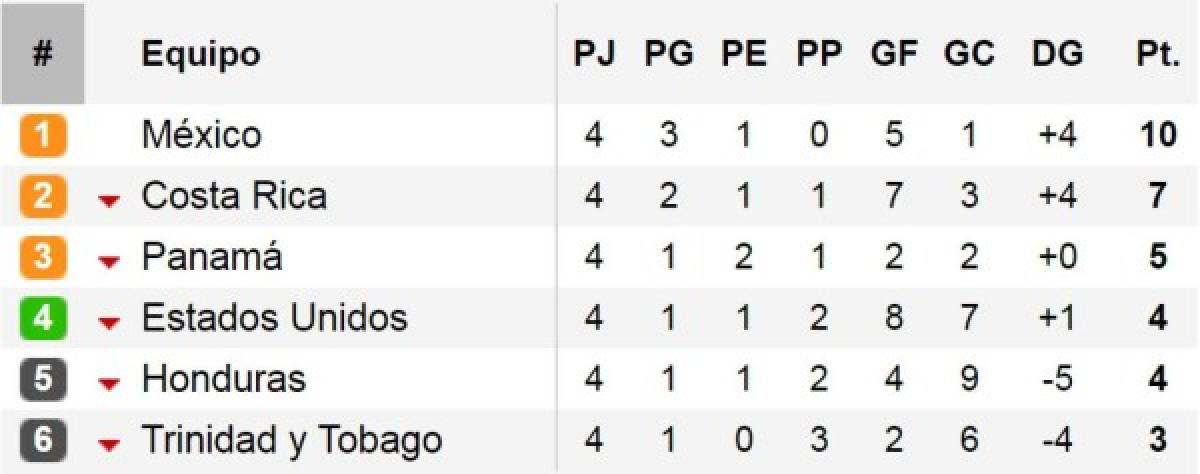Viewport: 1200px width, 474px height.
Task: Sort by the Pt. column header
Action: tap(1157, 54)
